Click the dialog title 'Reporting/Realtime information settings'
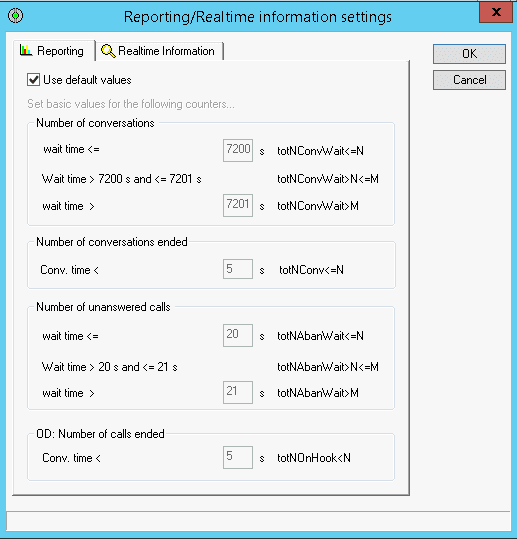This screenshot has width=517, height=539. pyautogui.click(x=258, y=17)
